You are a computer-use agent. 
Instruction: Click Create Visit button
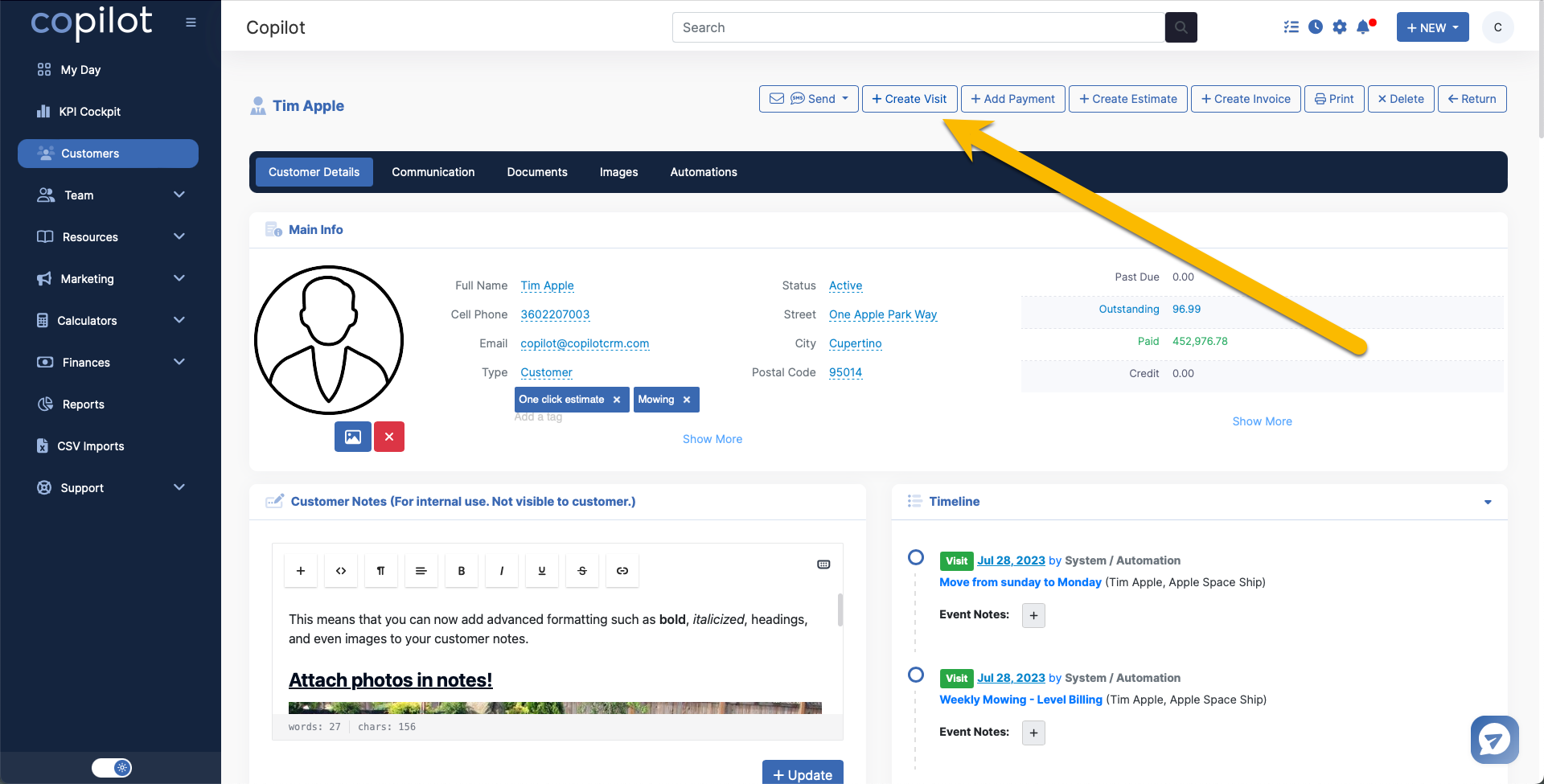coord(910,99)
